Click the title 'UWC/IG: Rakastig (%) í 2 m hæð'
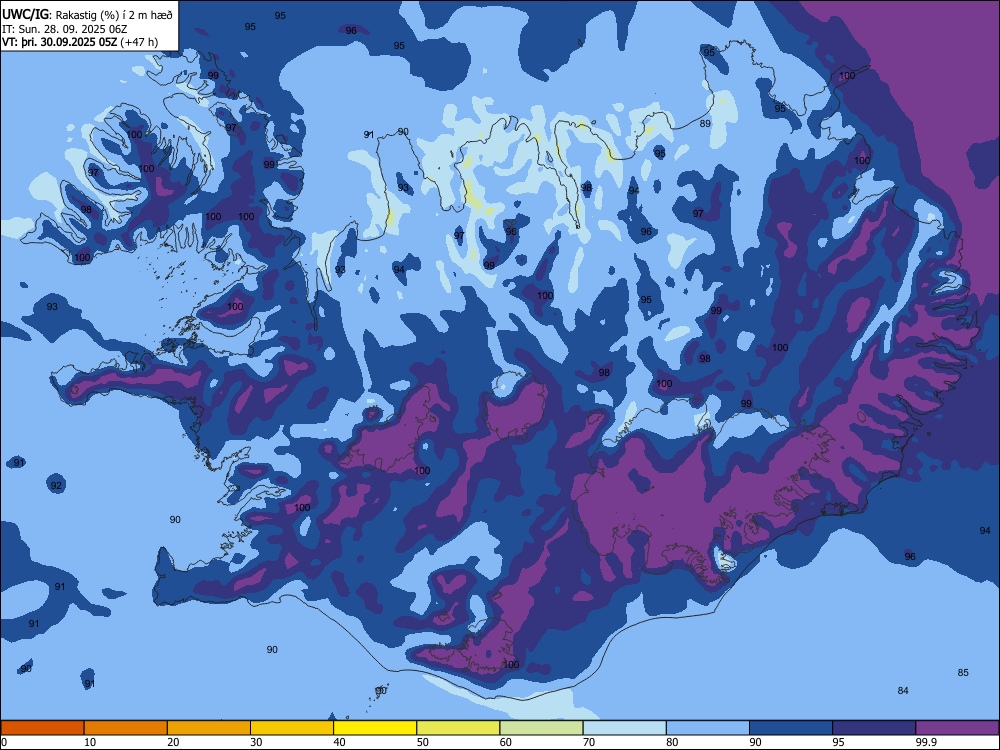 87,15
